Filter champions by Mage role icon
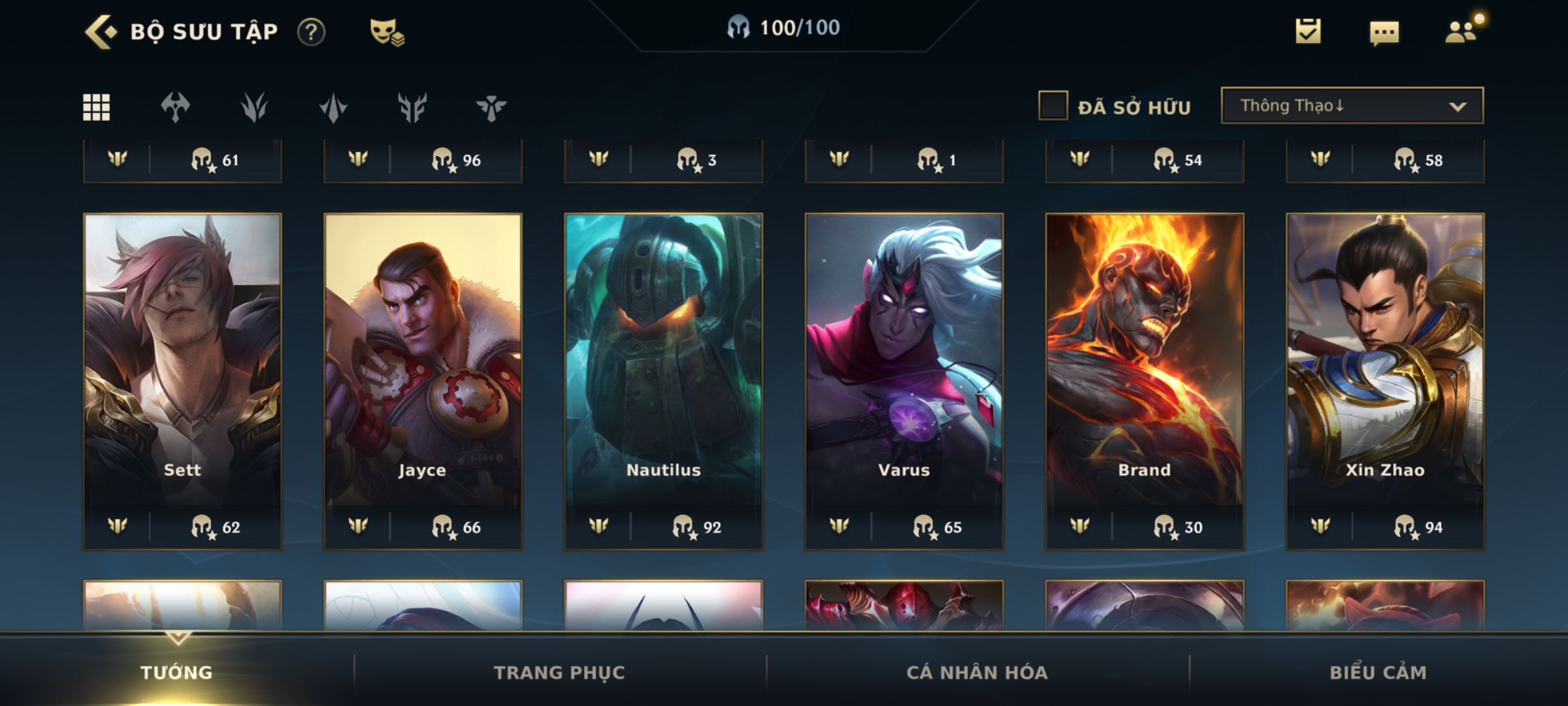This screenshot has width=1568, height=706. (254, 107)
